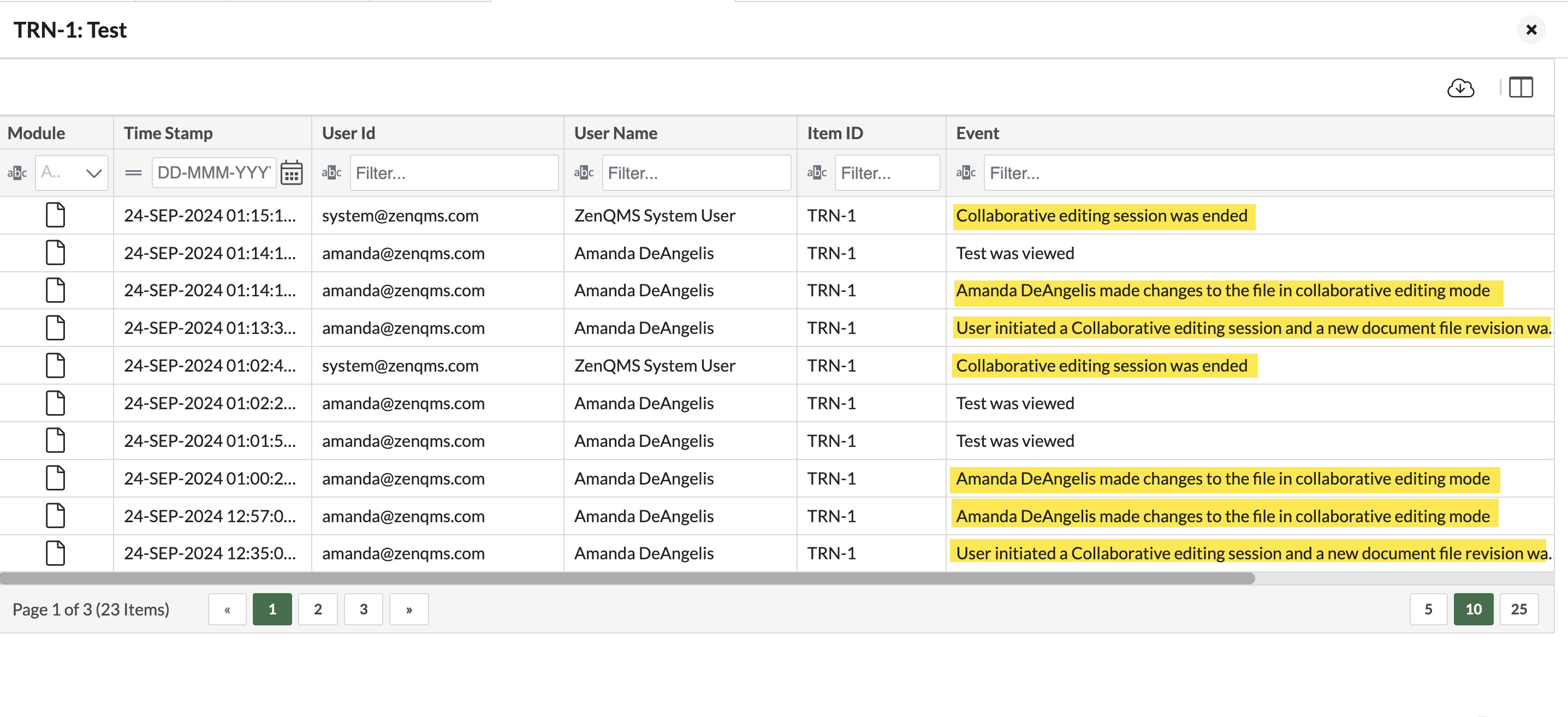Click 'Collaborative editing session was ended' at 01:15
Viewport: 1568px width, 717px height.
coord(1102,216)
